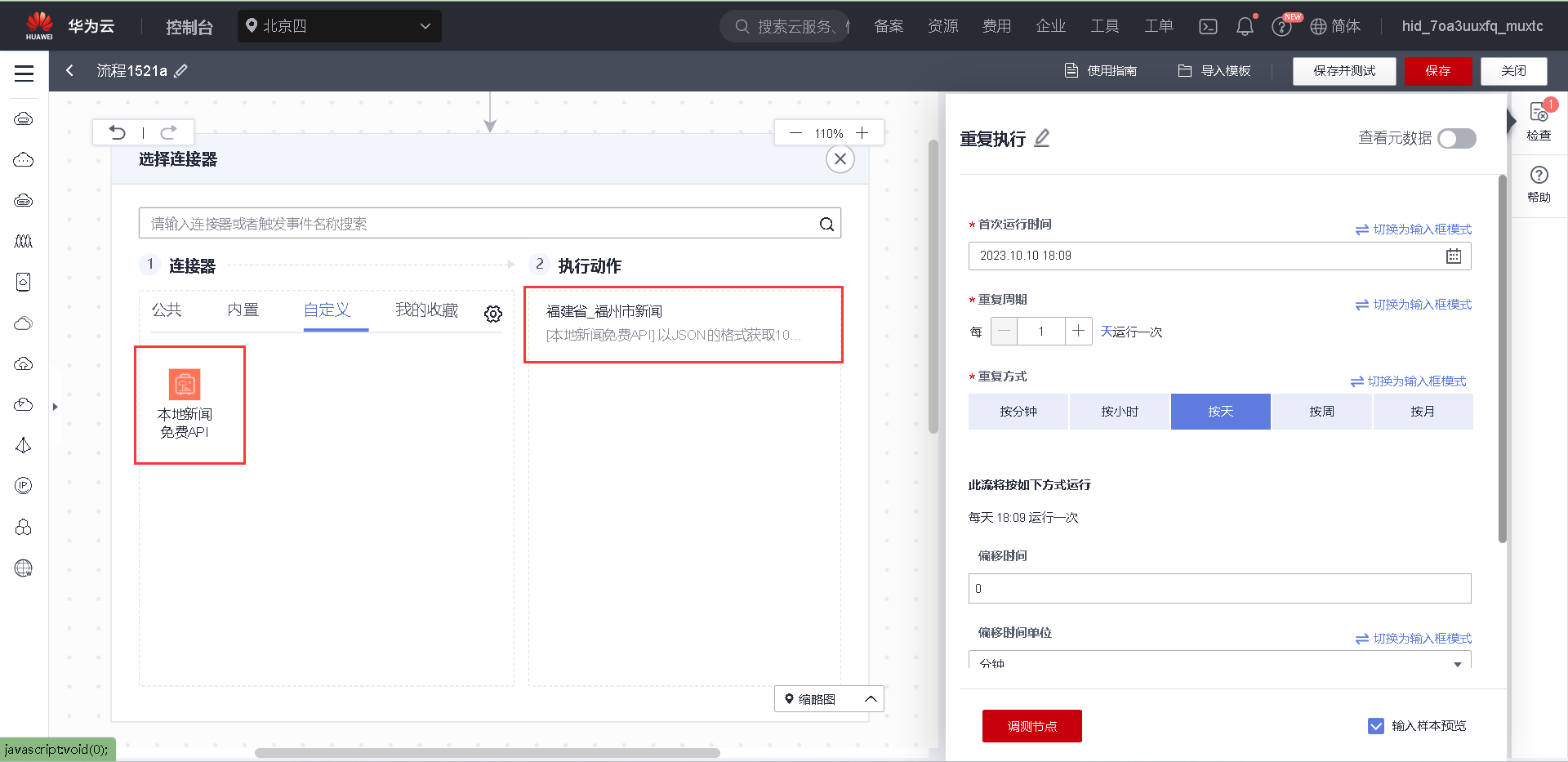Increase the 重复周期 value
This screenshot has height=762, width=1568.
tap(1079, 331)
